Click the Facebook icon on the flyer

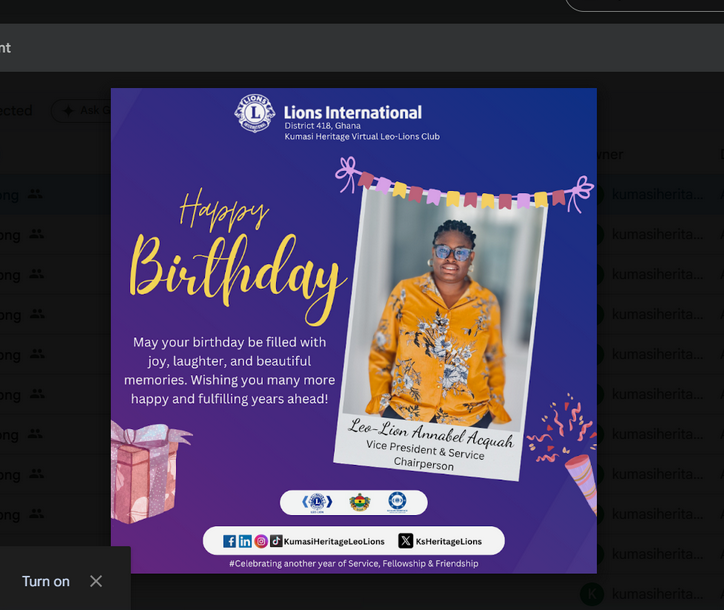(229, 541)
